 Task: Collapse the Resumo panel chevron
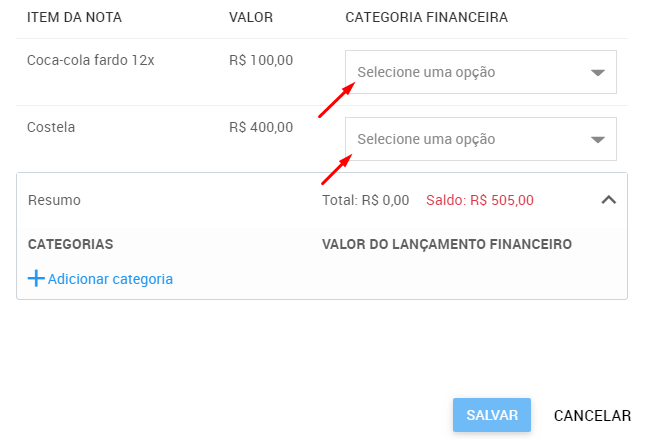(608, 200)
